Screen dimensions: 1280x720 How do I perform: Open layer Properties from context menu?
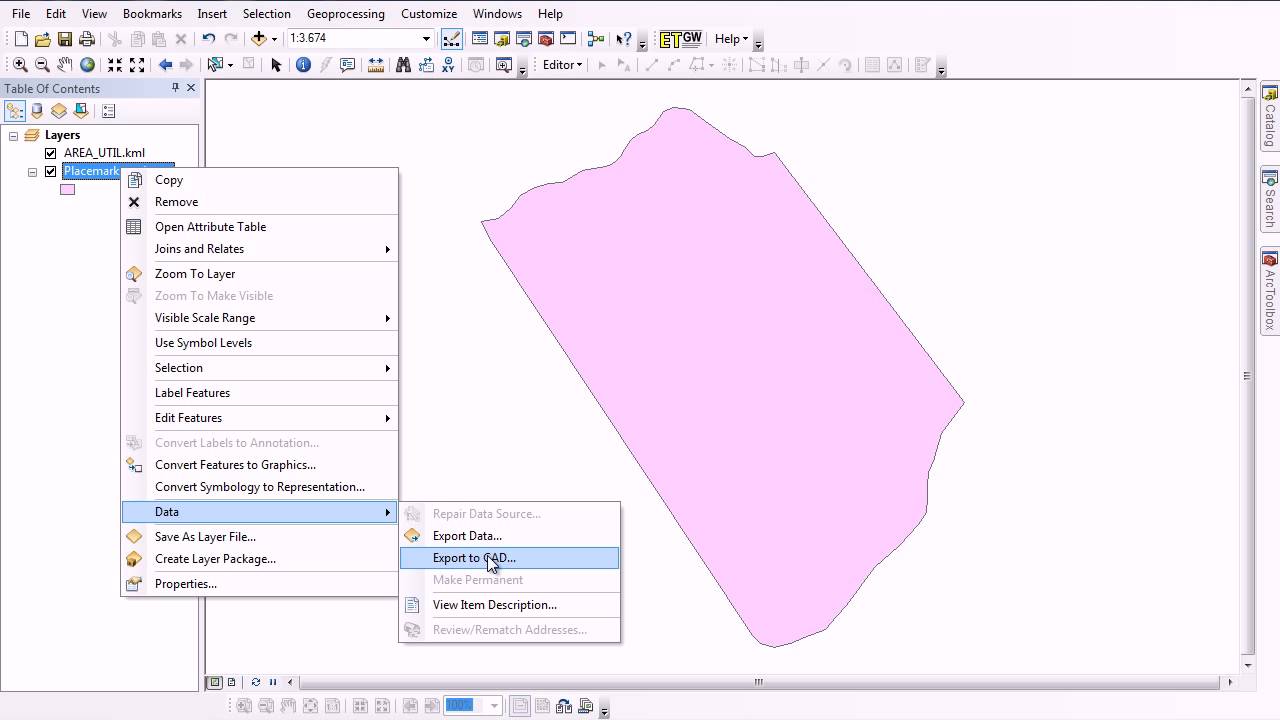[x=260, y=584]
